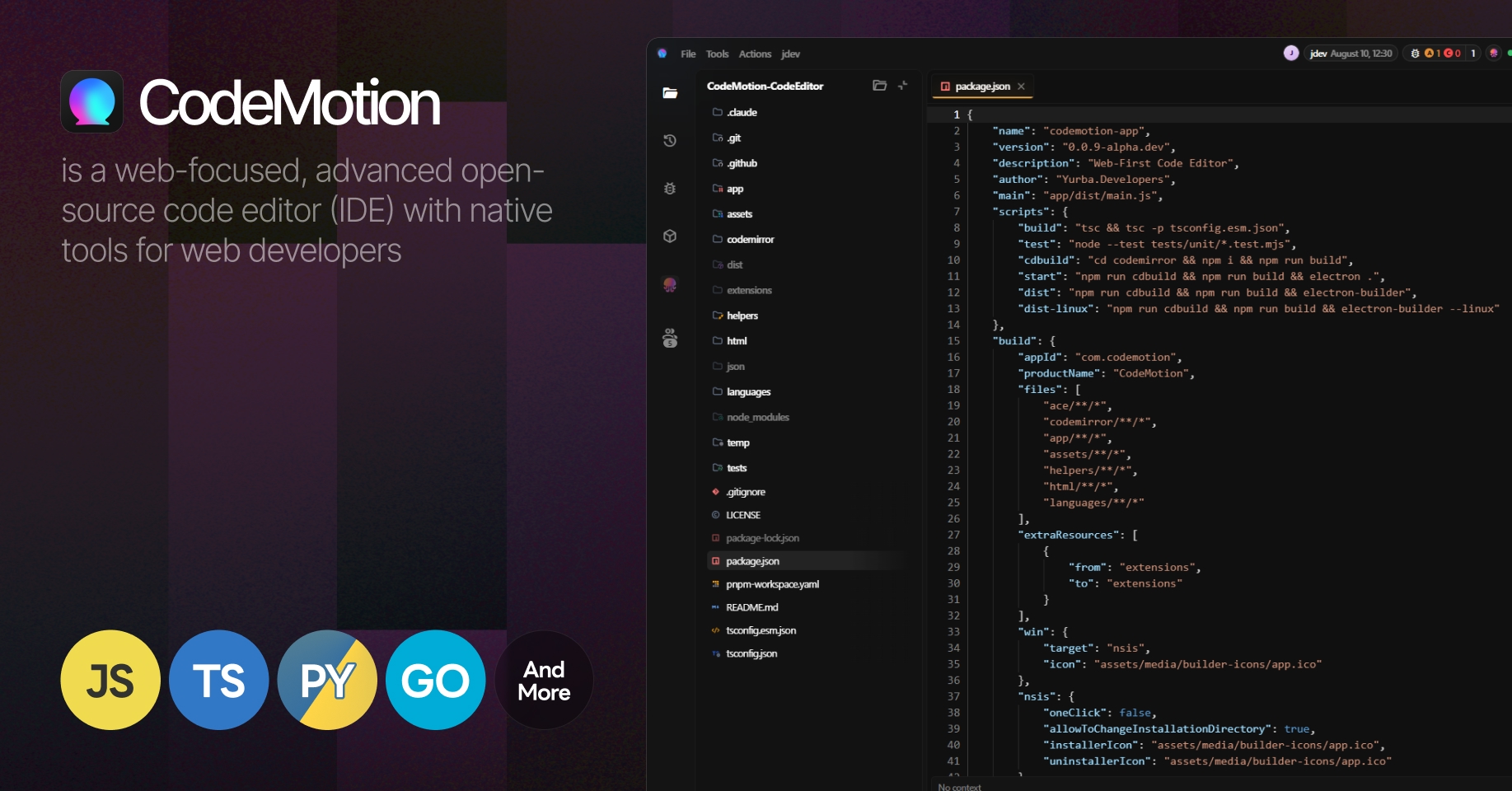Open the octopus AI assistant sidebar icon
The width and height of the screenshot is (1512, 791).
tap(670, 285)
